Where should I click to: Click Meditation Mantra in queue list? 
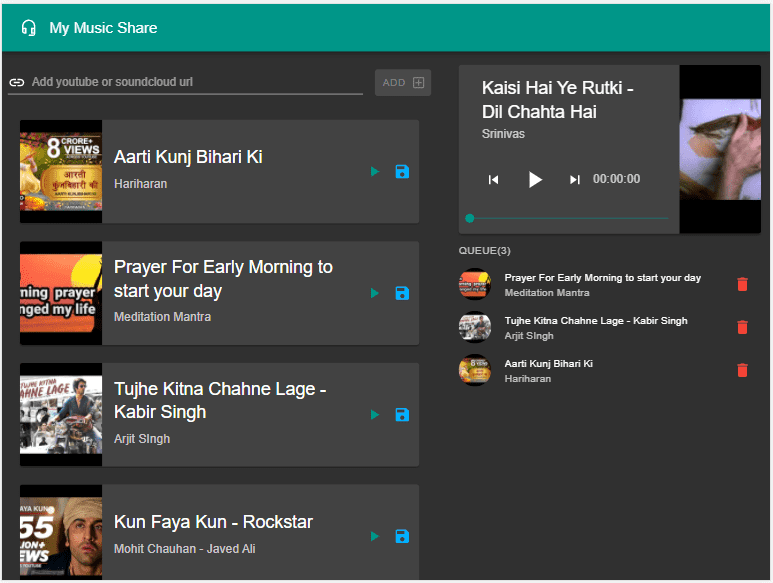click(x=547, y=293)
